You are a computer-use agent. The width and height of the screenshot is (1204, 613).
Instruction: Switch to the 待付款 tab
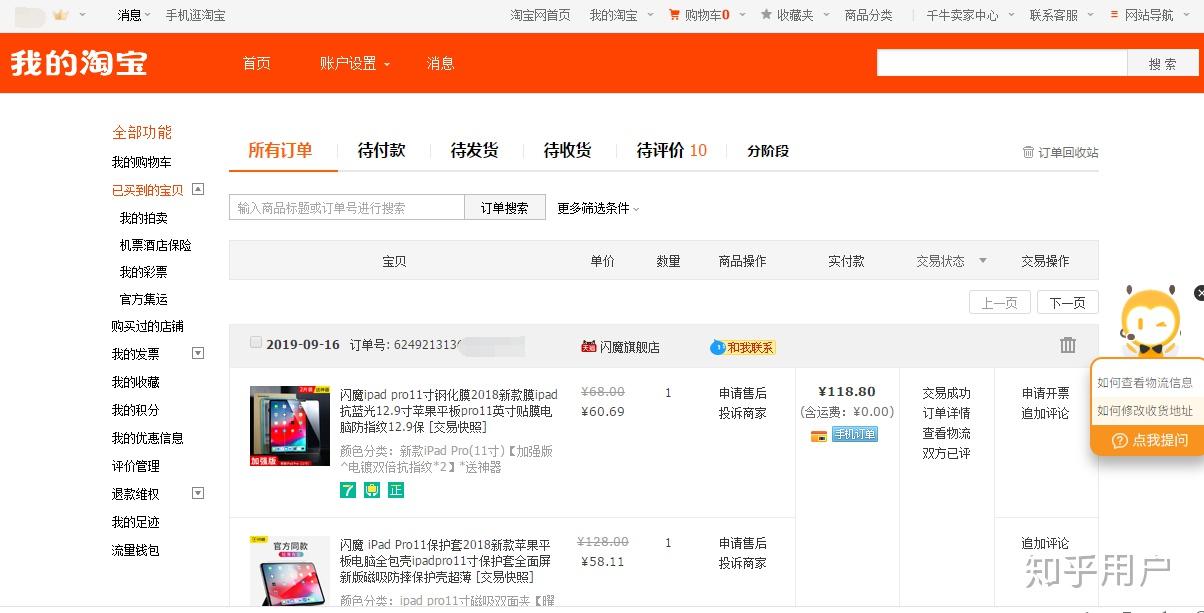[382, 150]
